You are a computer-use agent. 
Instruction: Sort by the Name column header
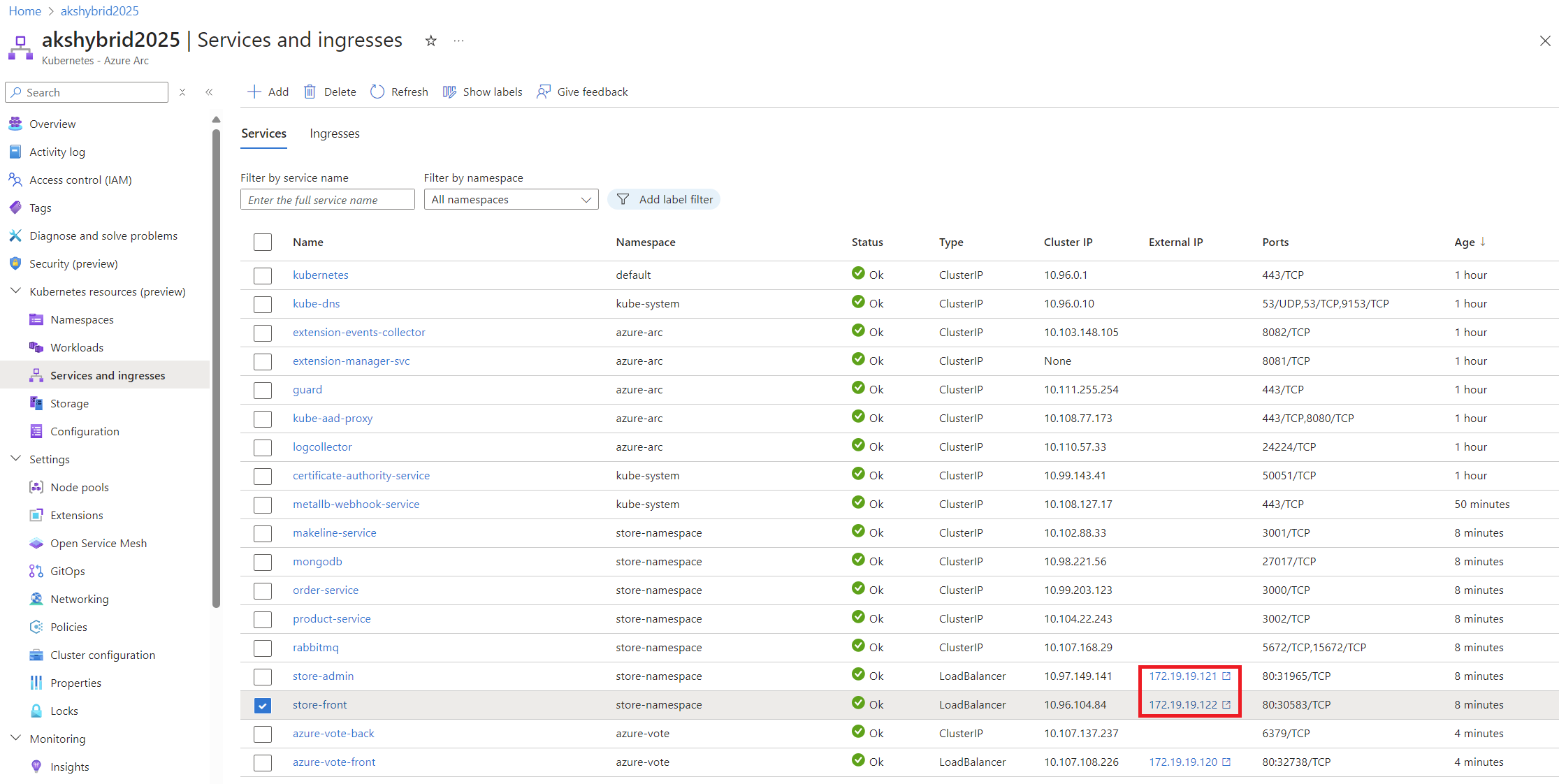[307, 242]
